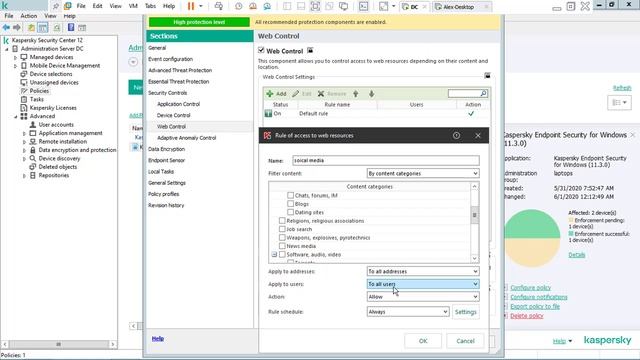Click the lock icon for Web Control Settings
Image resolution: width=640 pixels, height=360 pixels.
(487, 76)
